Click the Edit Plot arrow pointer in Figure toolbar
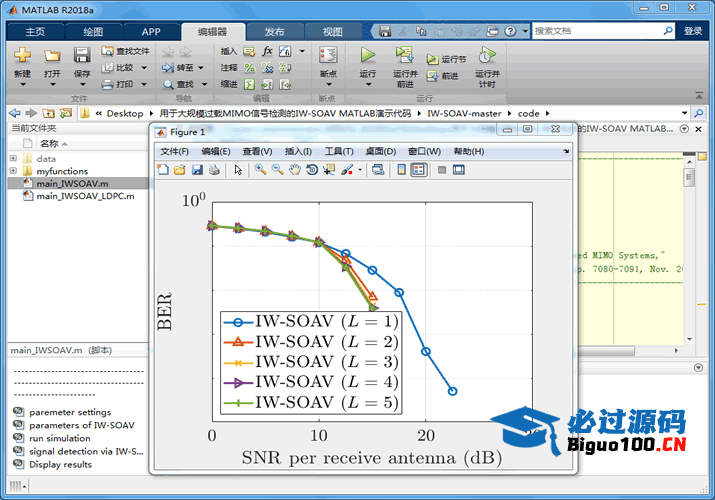715x500 pixels. pos(238,170)
